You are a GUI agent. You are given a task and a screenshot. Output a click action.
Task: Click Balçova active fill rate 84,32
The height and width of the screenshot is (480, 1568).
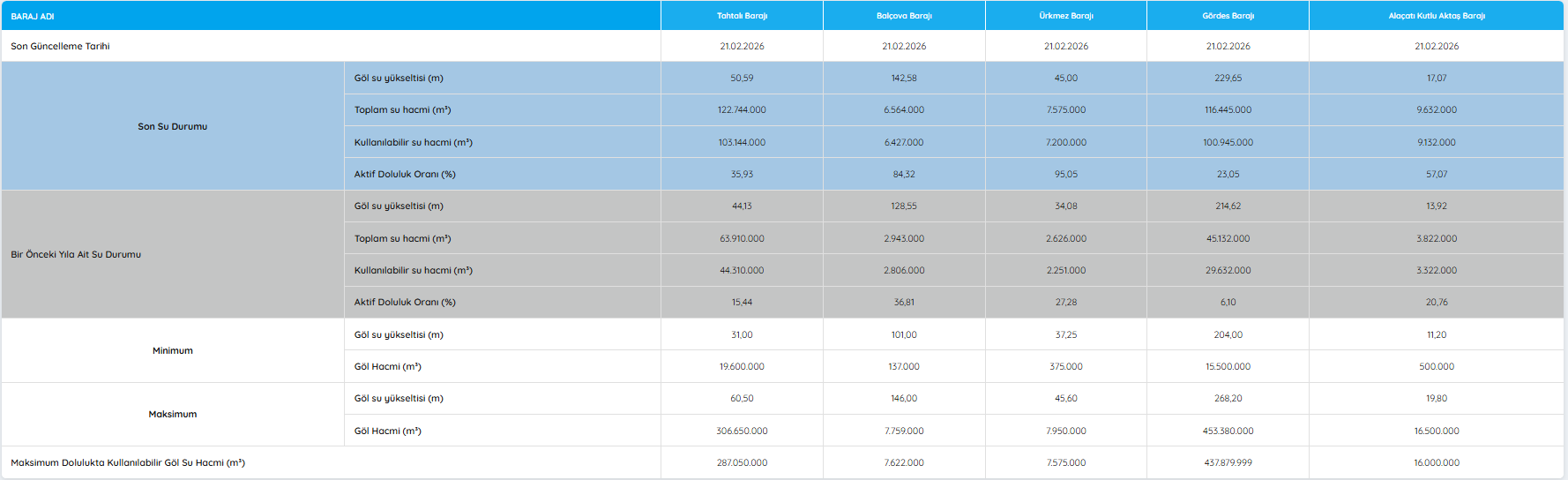pos(904,174)
